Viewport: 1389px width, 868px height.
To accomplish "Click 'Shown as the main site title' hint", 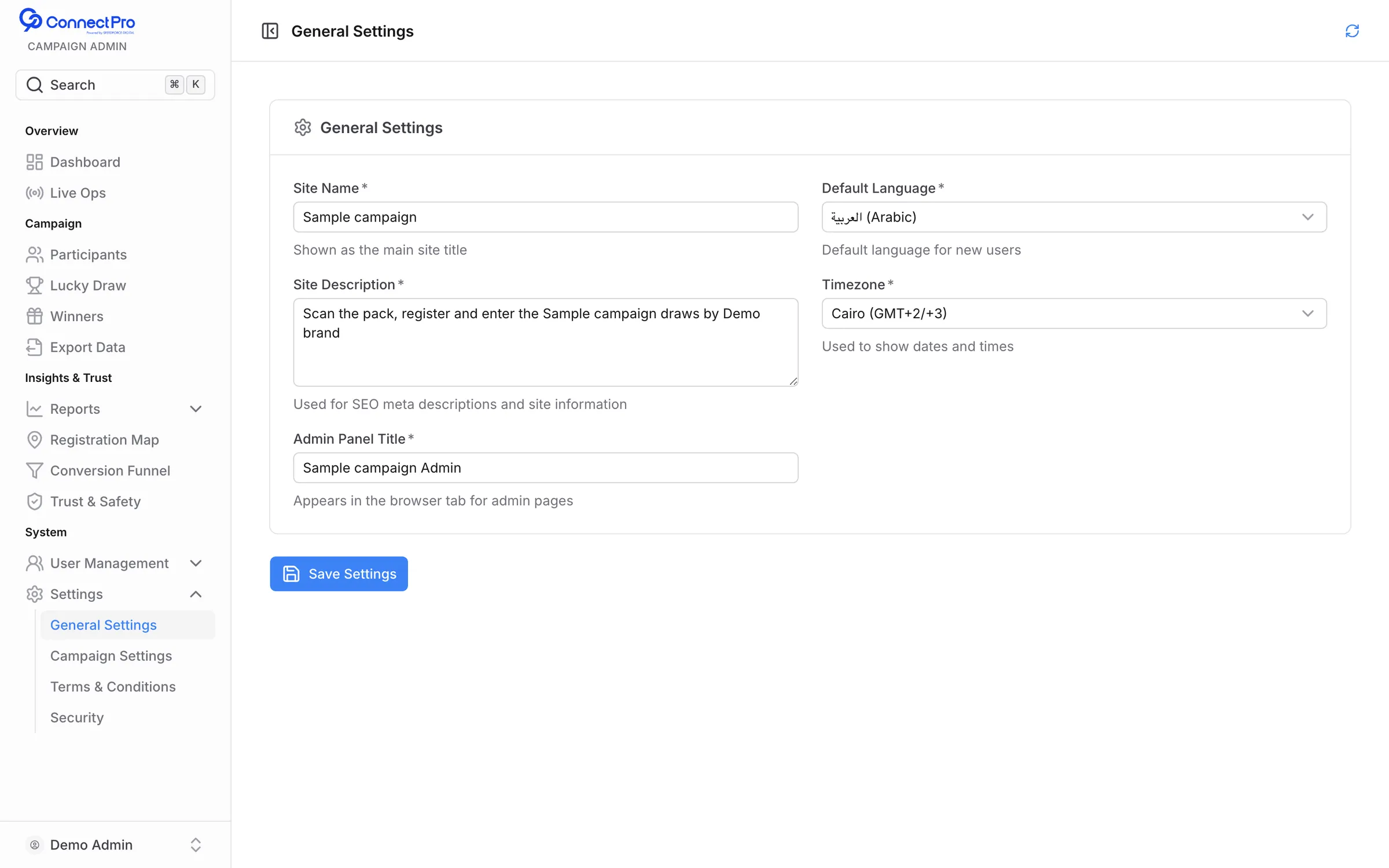I will coord(380,250).
